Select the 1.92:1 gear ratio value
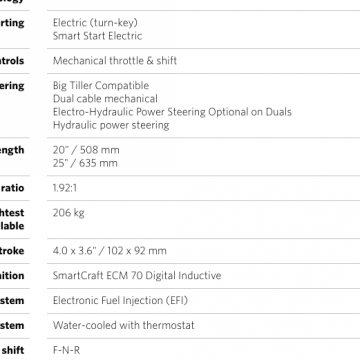The height and width of the screenshot is (360, 360). coord(65,188)
